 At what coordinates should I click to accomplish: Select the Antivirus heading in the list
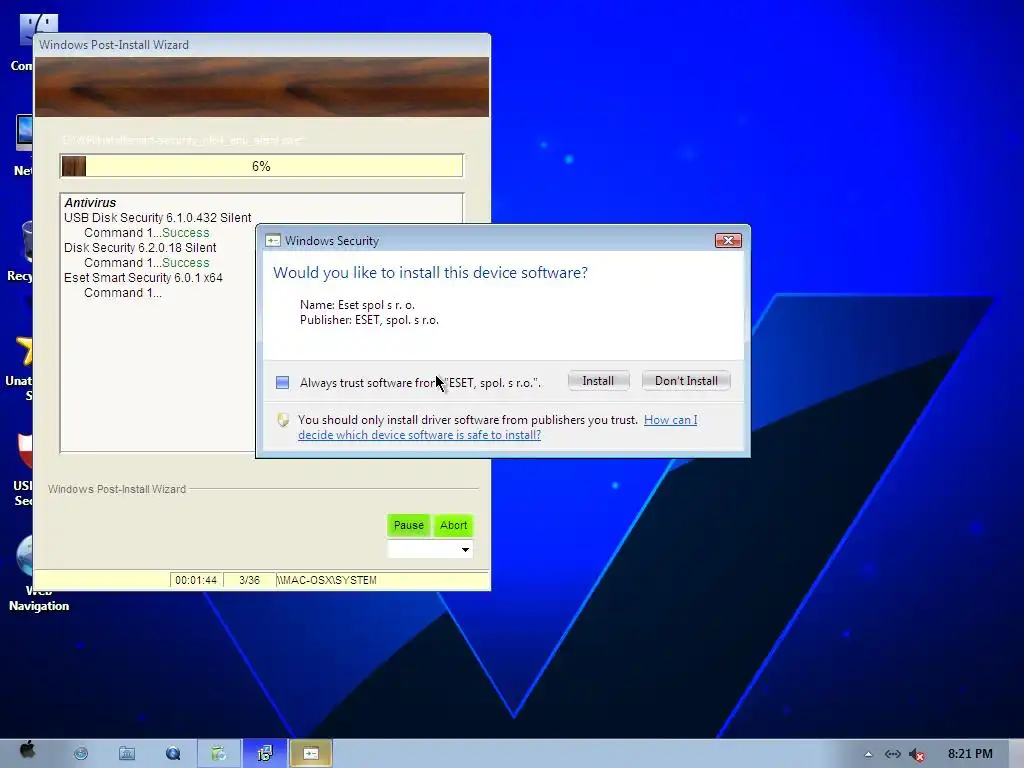pyautogui.click(x=90, y=202)
